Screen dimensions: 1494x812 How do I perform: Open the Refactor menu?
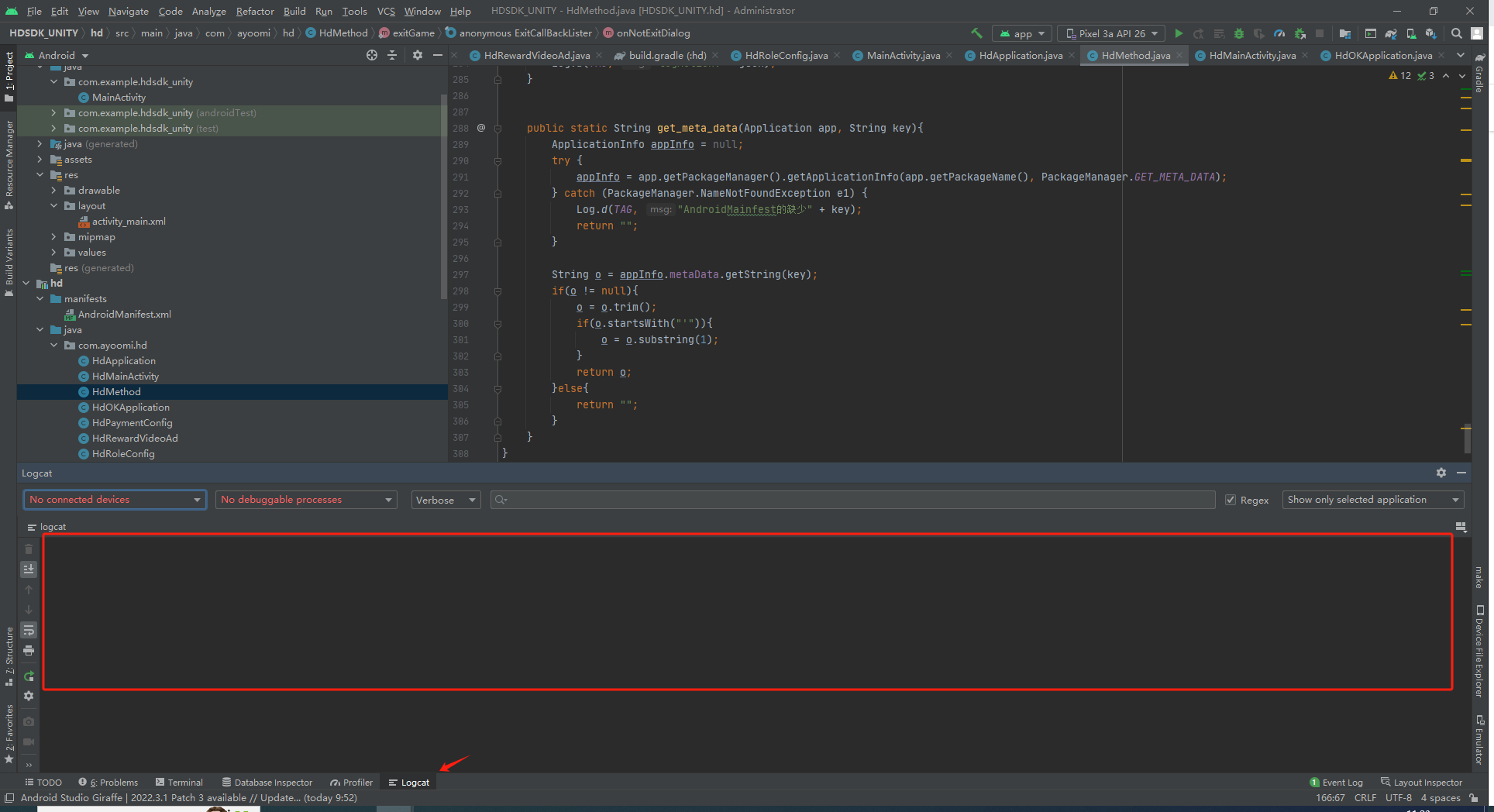[x=255, y=11]
